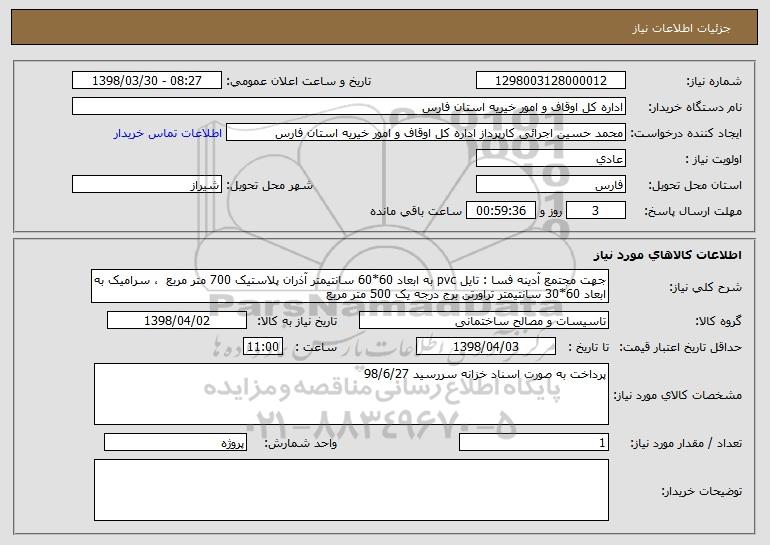The image size is (770, 545).
Task: Click the need number field 1298003128000012
Action: click(550, 81)
